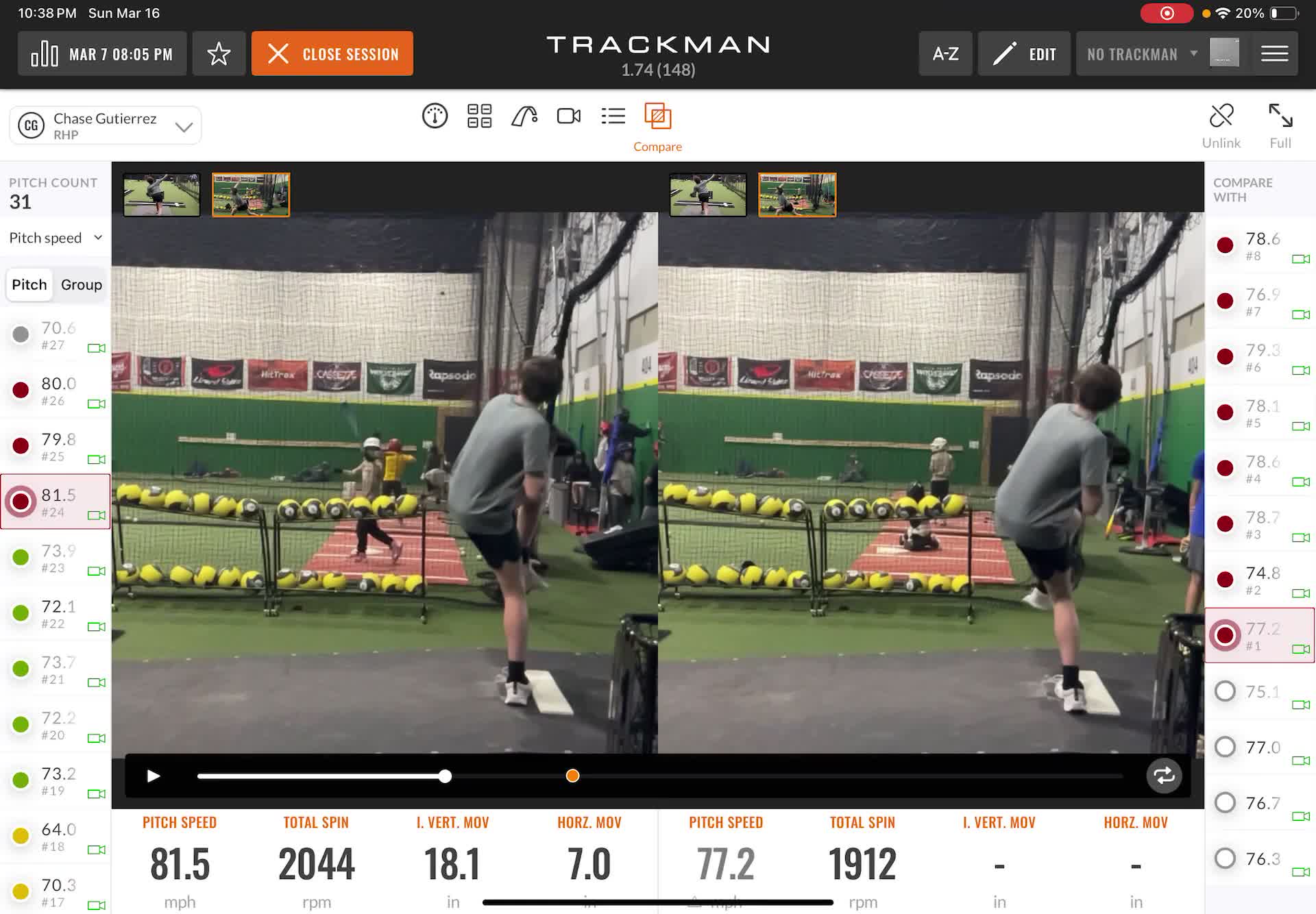Viewport: 1316px width, 914px height.
Task: Switch to the tile grid view icon
Action: (x=479, y=116)
